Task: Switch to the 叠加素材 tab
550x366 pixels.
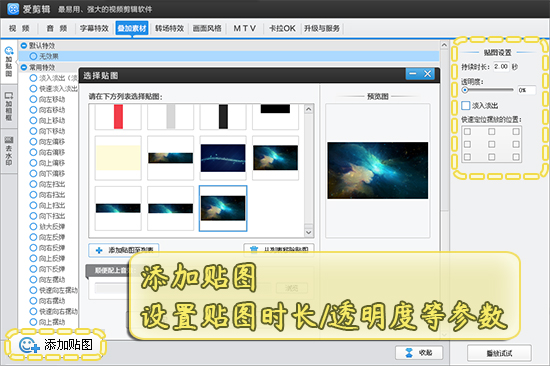Action: pos(132,28)
